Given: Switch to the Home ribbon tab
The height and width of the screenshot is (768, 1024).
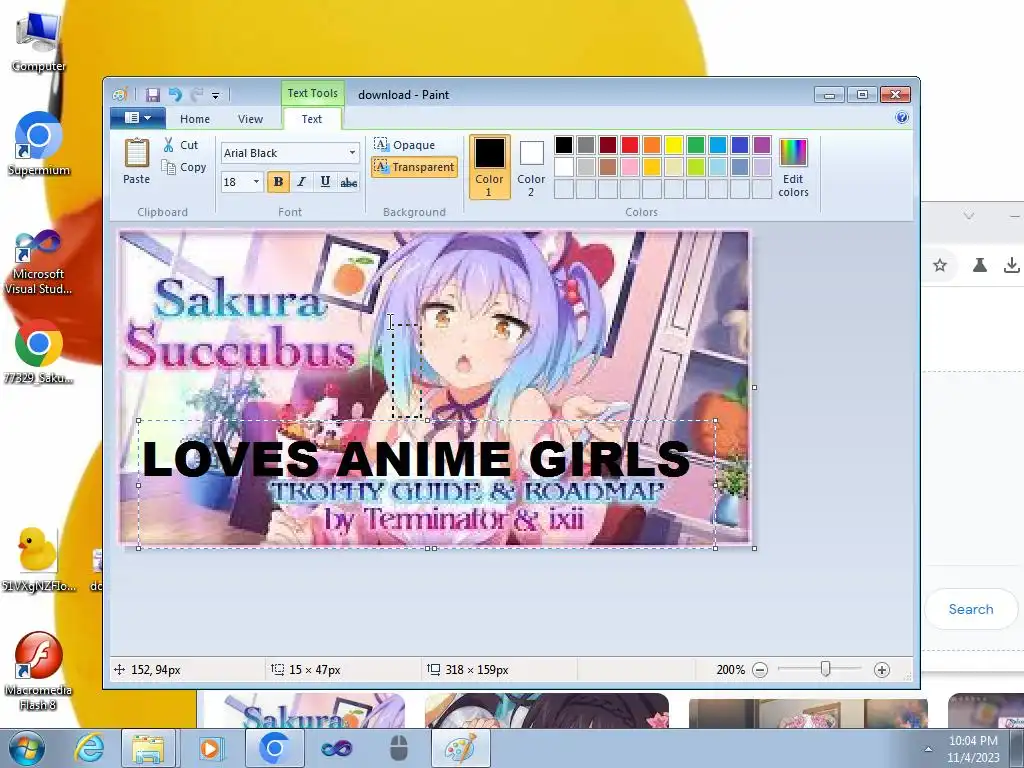Looking at the screenshot, I should coord(195,119).
